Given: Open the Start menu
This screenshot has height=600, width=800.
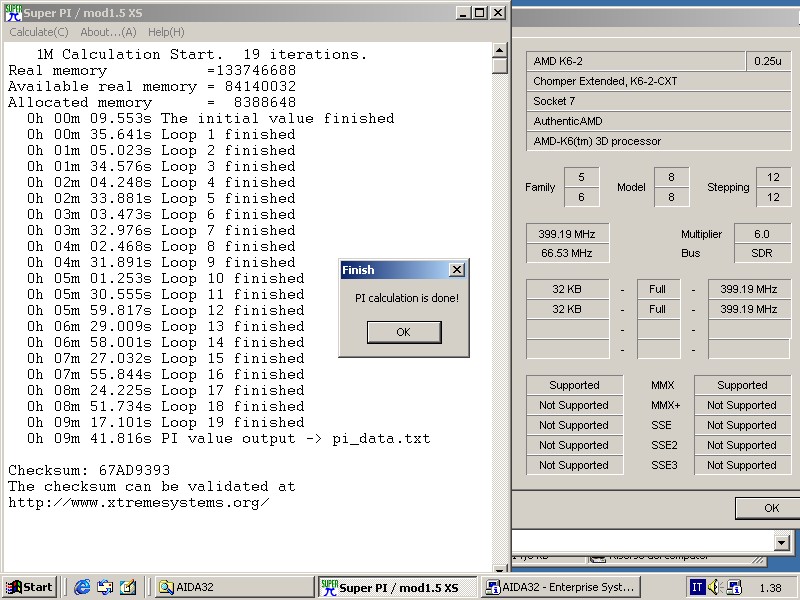Looking at the screenshot, I should pos(29,587).
